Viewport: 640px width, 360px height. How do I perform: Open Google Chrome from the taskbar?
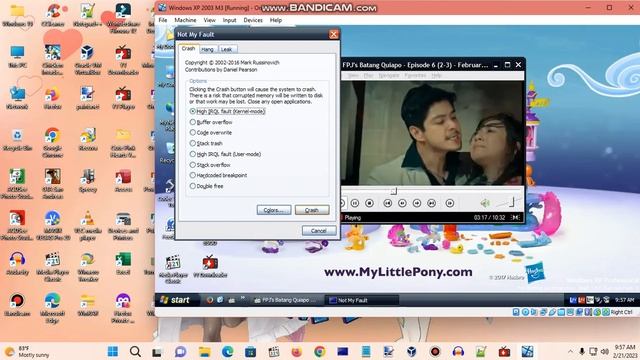[320, 351]
